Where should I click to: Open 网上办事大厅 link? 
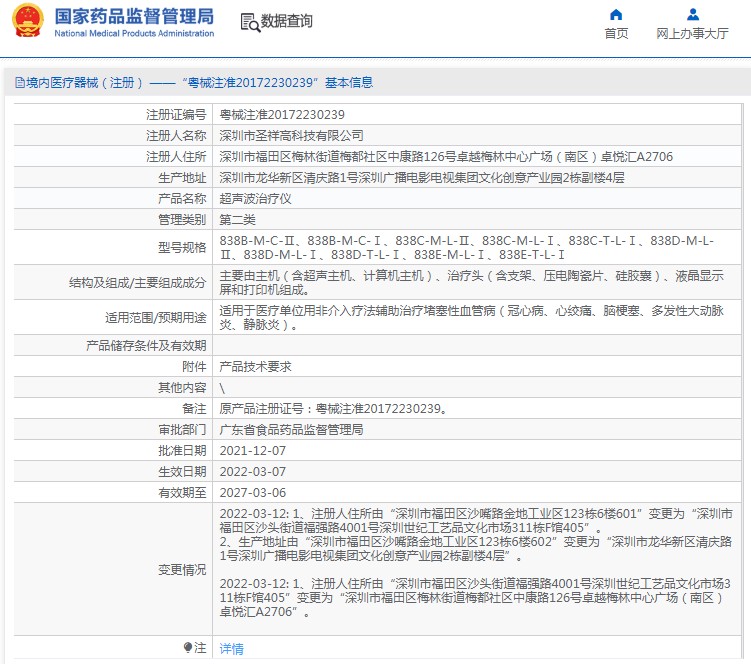[693, 34]
